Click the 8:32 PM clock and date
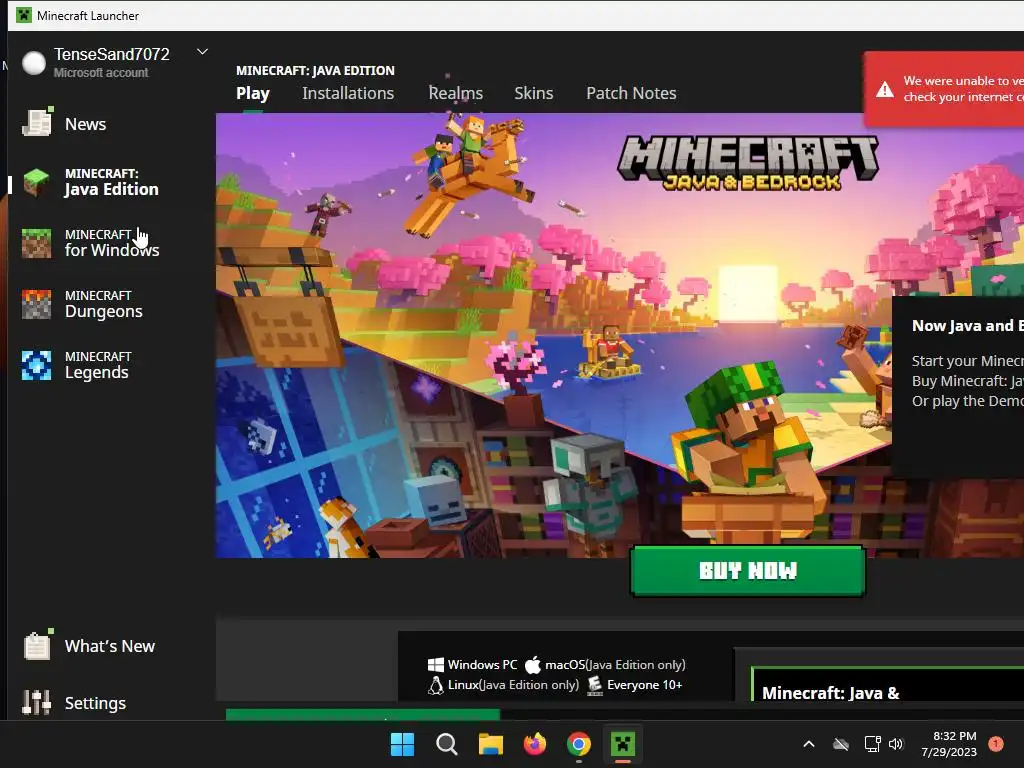1024x768 pixels. (949, 744)
